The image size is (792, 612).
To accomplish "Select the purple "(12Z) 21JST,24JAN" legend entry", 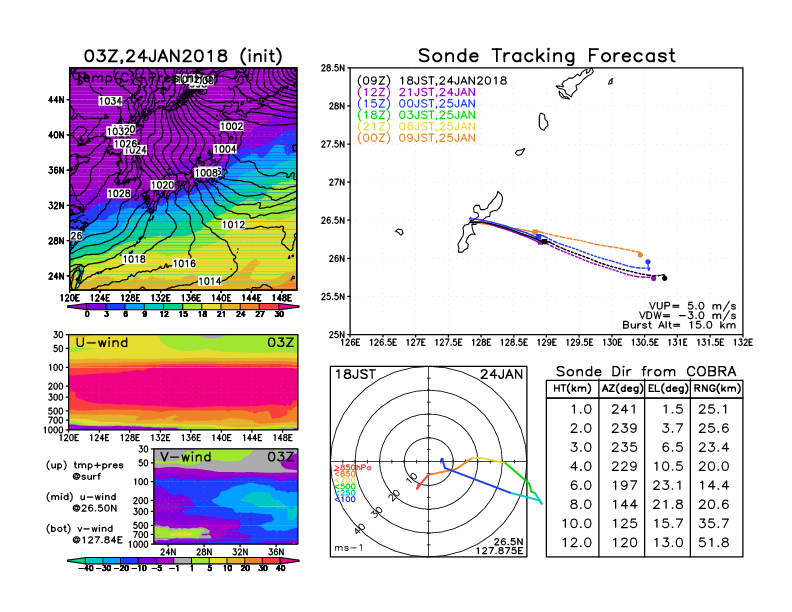I will coord(416,92).
